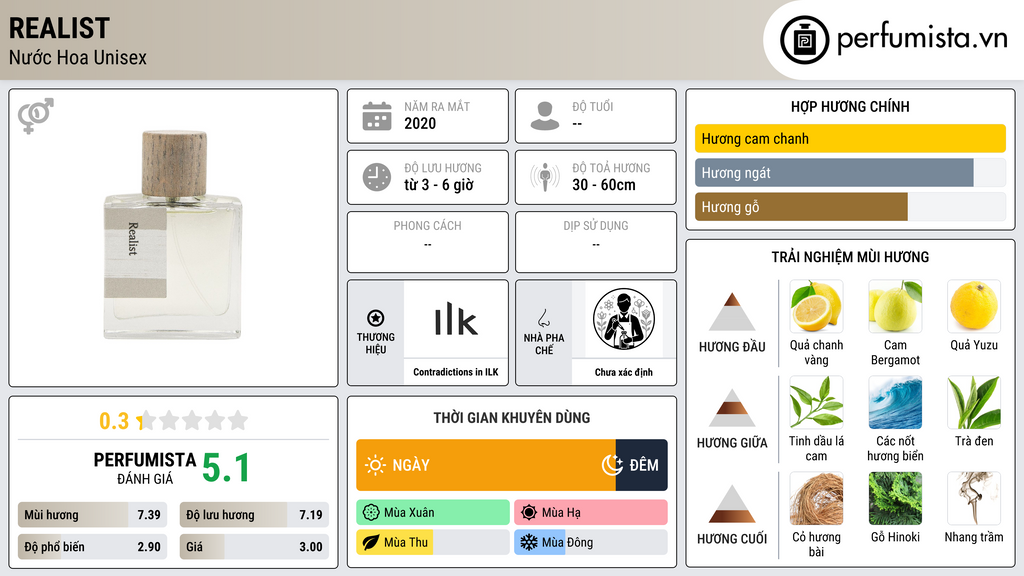
Task: Click the sillage radiating person icon
Action: [x=545, y=177]
